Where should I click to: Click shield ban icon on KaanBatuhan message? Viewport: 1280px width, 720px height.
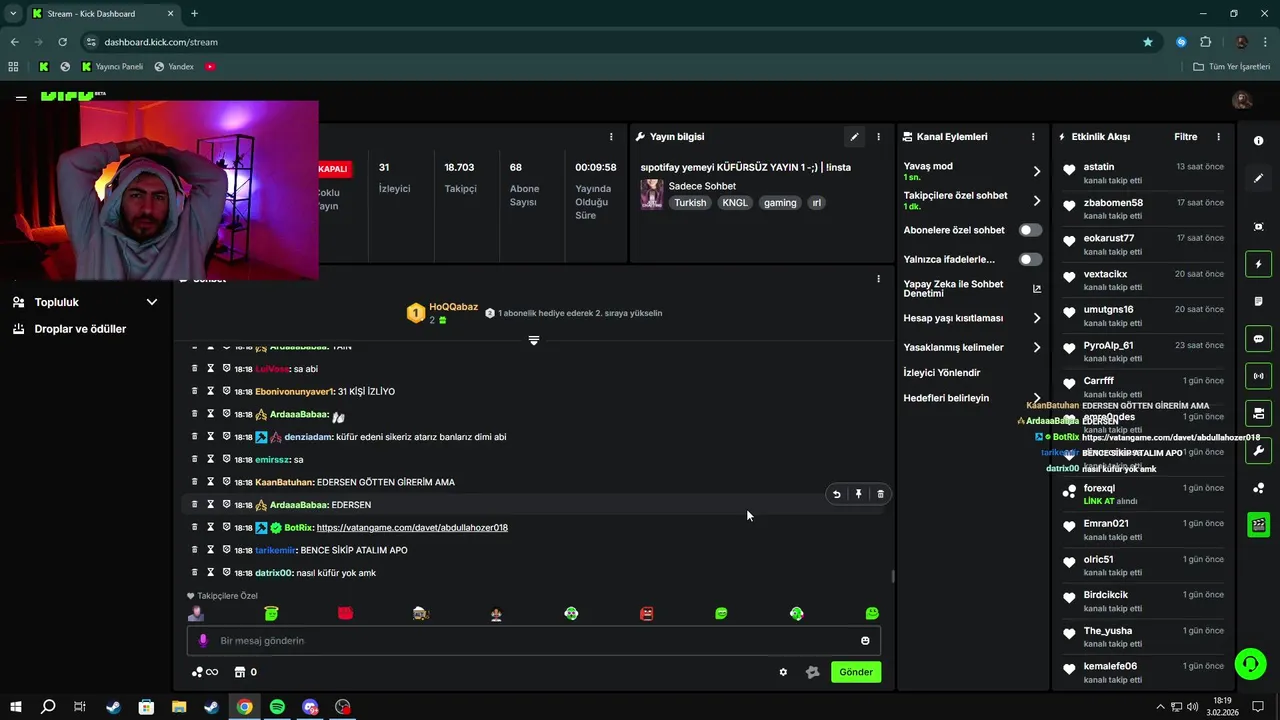226,482
